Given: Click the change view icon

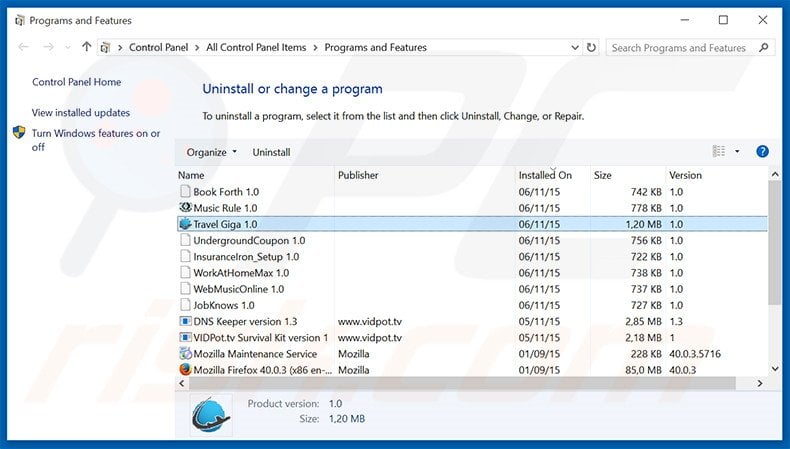Looking at the screenshot, I should [718, 151].
